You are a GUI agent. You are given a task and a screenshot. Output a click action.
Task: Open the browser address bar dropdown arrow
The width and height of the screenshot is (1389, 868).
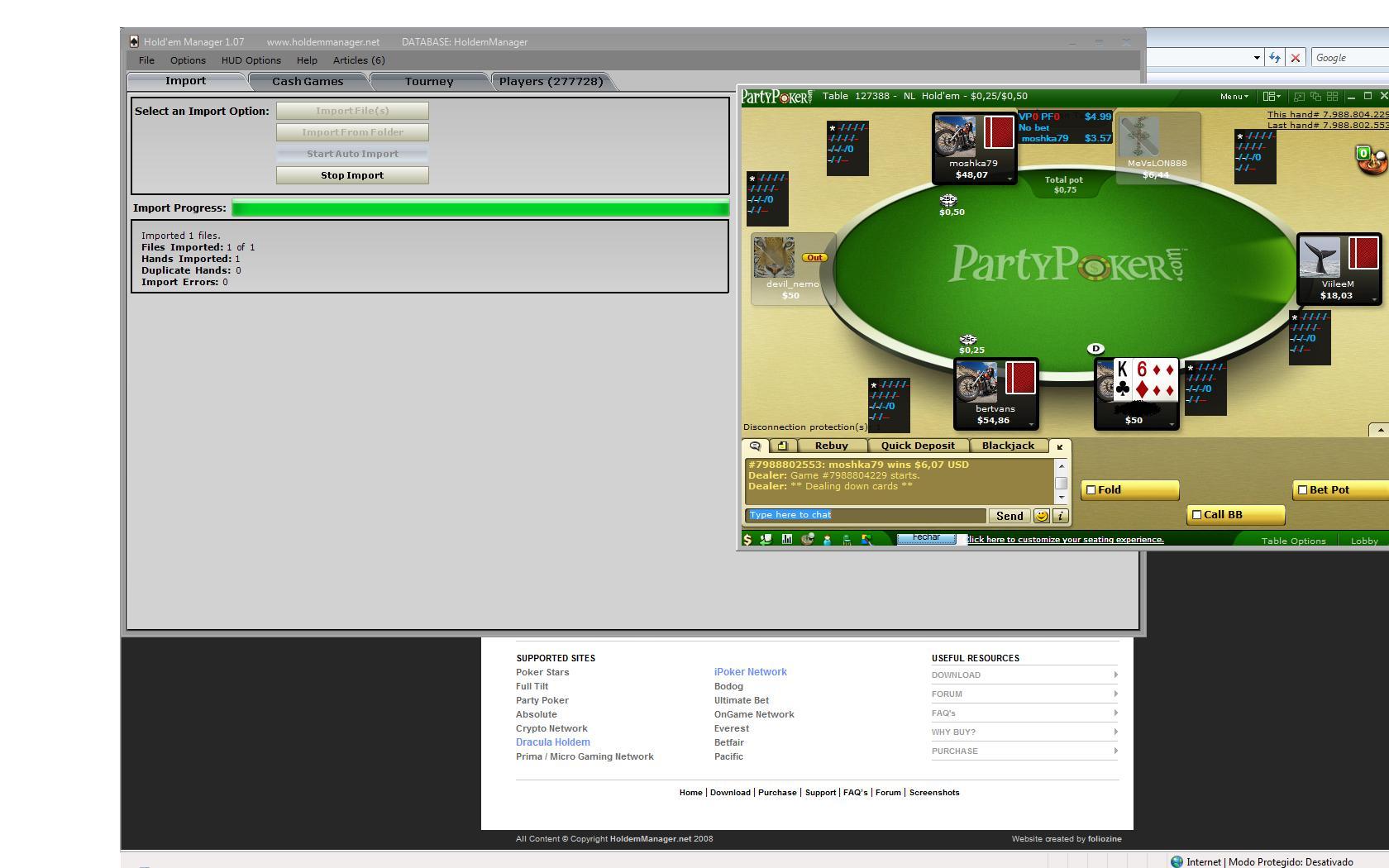[1257, 58]
